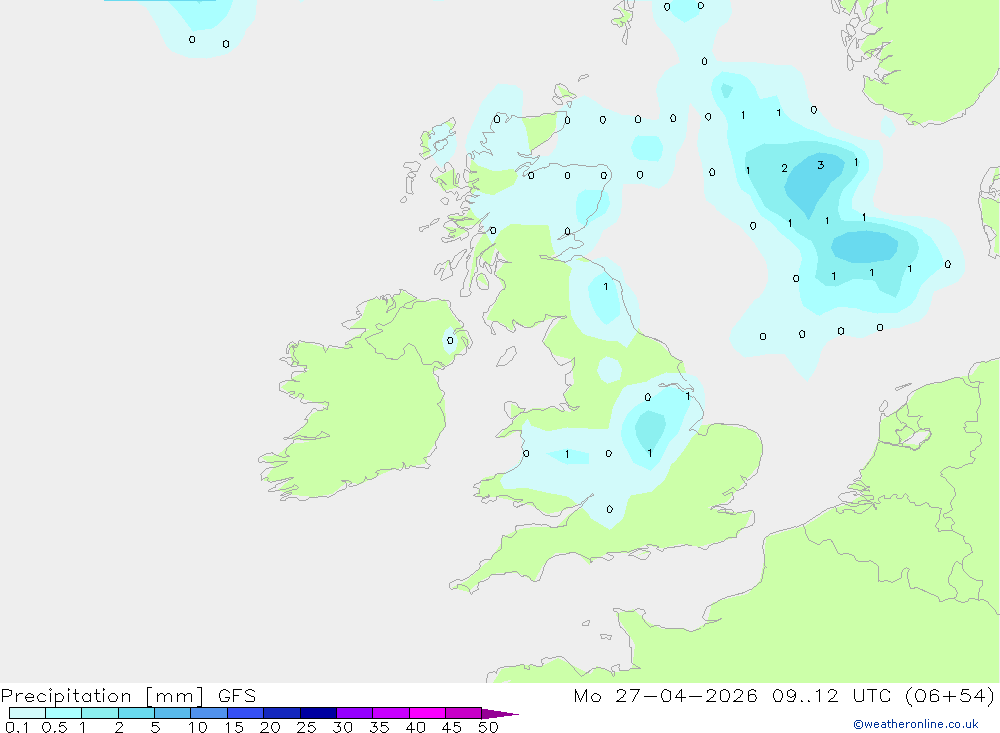Click the legend label '0.1'
The height and width of the screenshot is (733, 1000).
(17, 727)
